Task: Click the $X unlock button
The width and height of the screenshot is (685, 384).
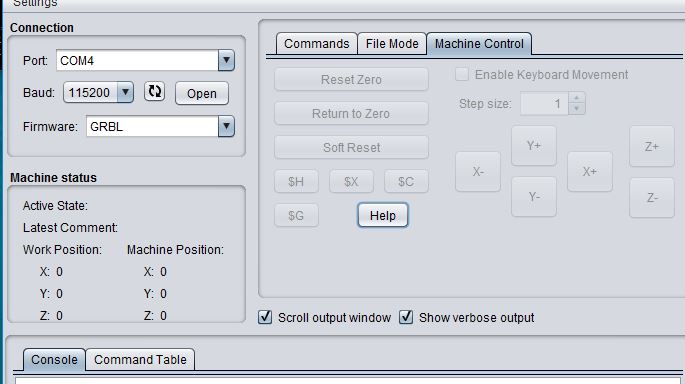Action: pyautogui.click(x=351, y=181)
